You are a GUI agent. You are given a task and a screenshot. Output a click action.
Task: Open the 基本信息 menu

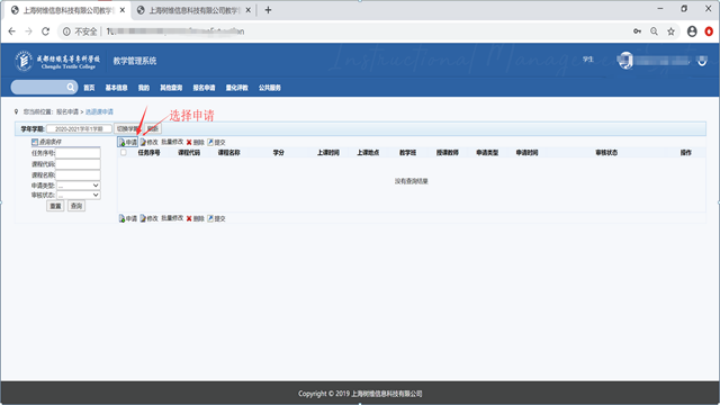pos(116,88)
